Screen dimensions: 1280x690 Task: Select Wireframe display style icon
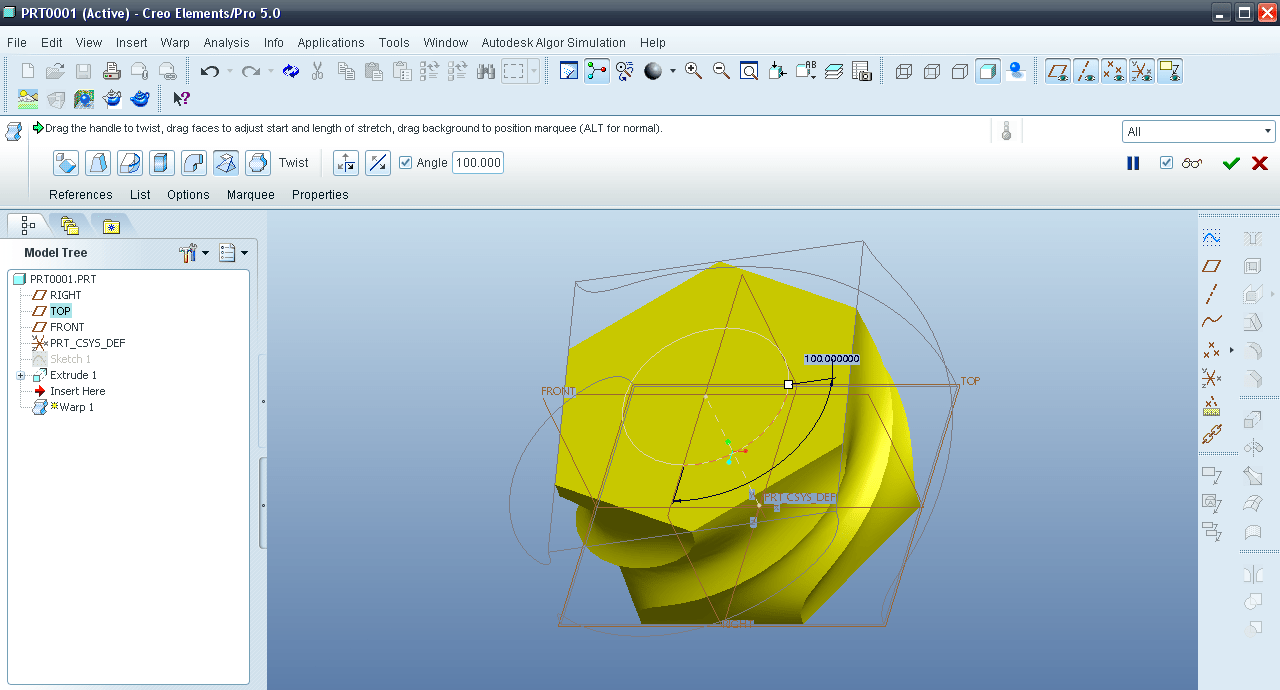[x=904, y=71]
